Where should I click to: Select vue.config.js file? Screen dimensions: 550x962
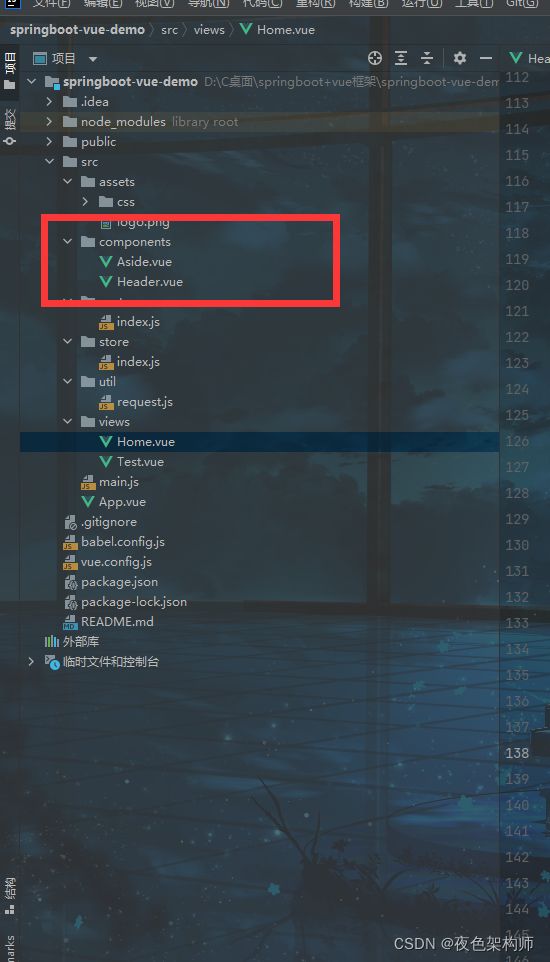coord(117,562)
